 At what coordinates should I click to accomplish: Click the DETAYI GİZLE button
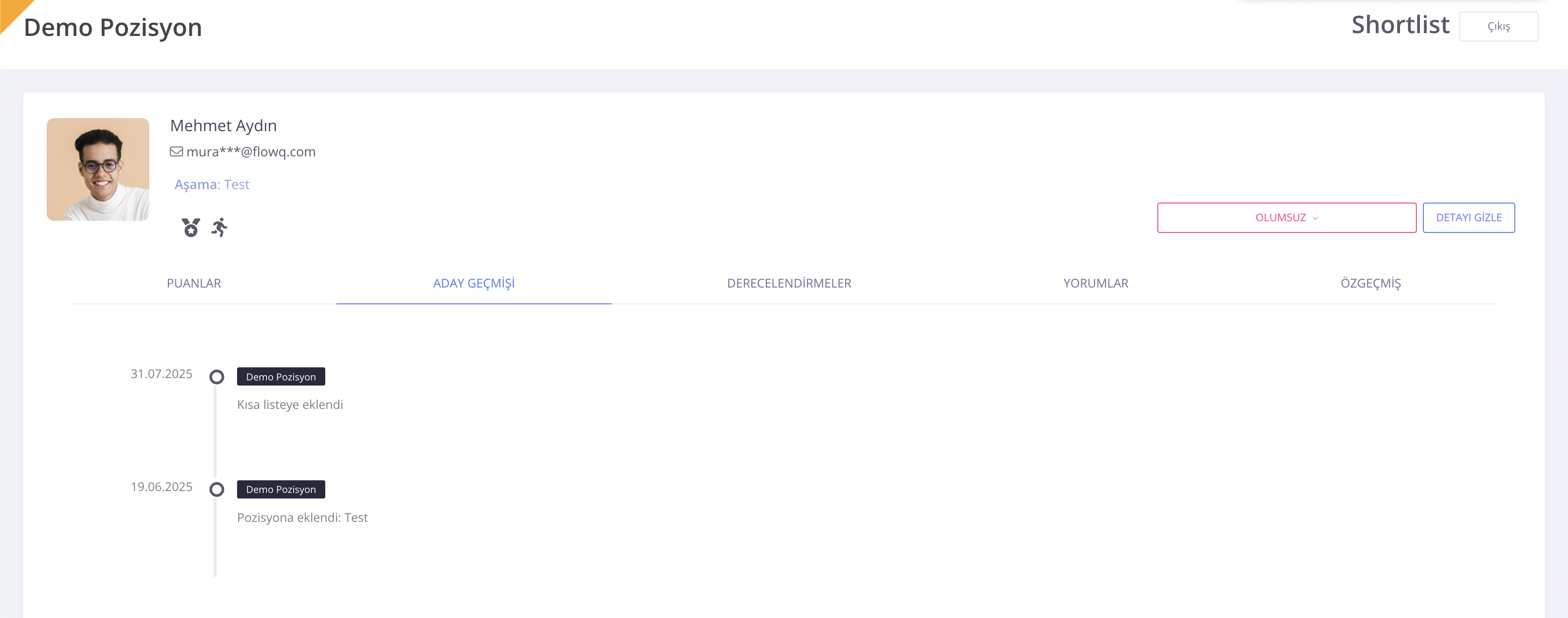tap(1468, 218)
